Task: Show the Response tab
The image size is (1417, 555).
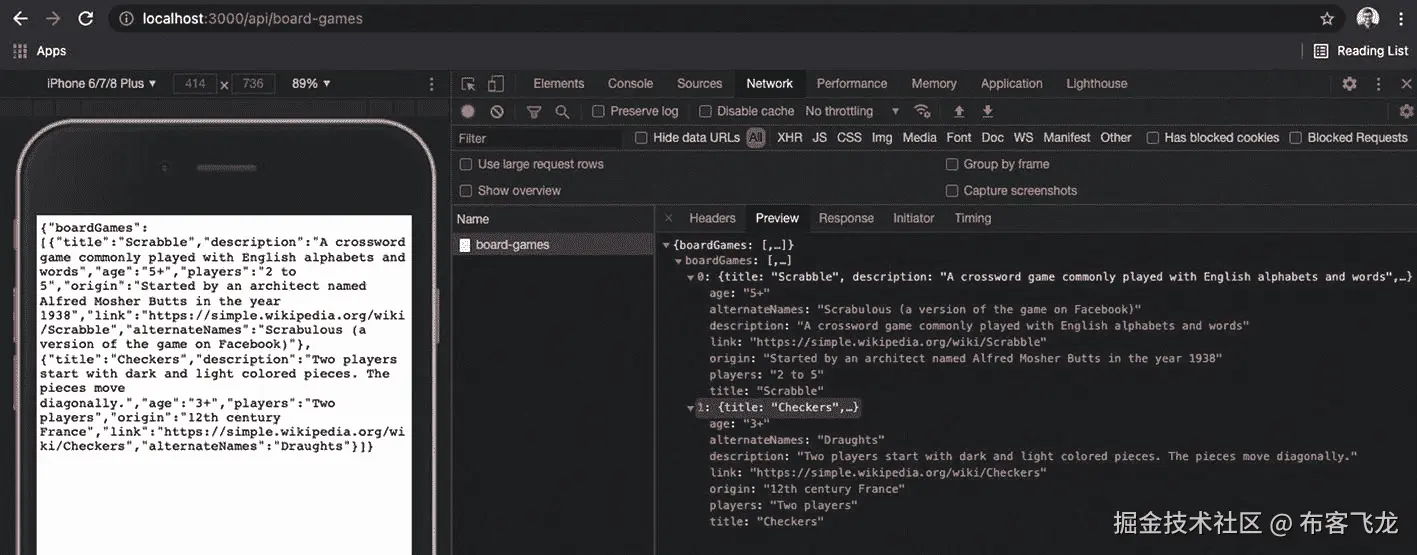Action: click(846, 218)
